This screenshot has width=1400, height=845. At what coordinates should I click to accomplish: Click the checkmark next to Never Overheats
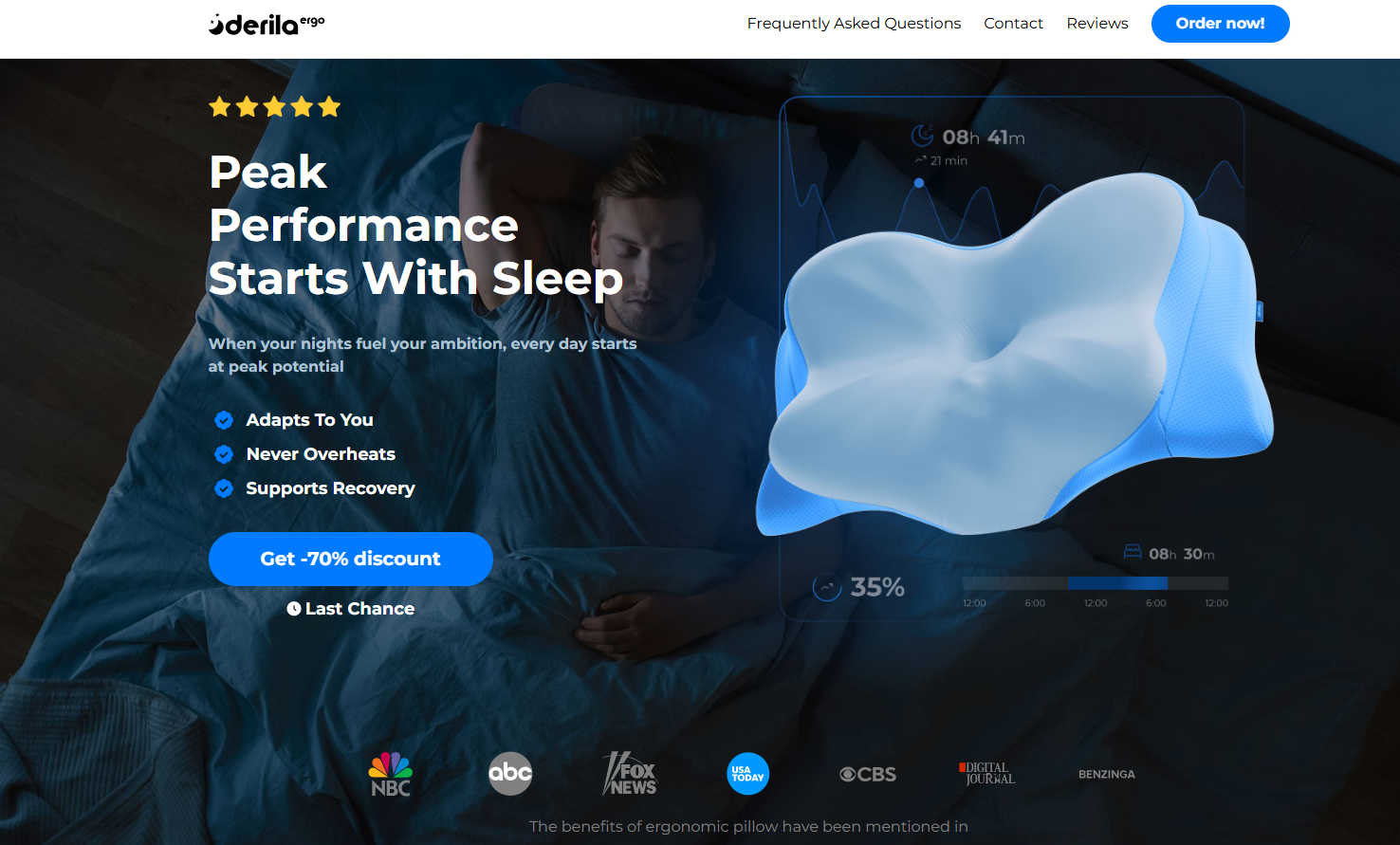pyautogui.click(x=224, y=454)
